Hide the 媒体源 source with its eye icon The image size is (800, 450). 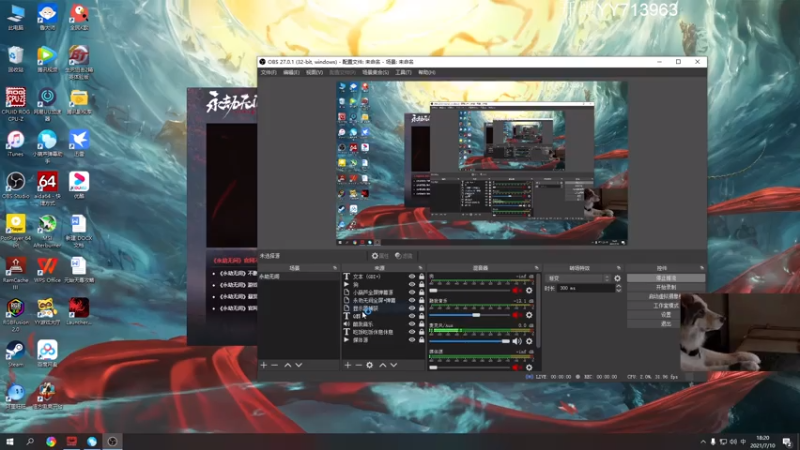pyautogui.click(x=412, y=340)
